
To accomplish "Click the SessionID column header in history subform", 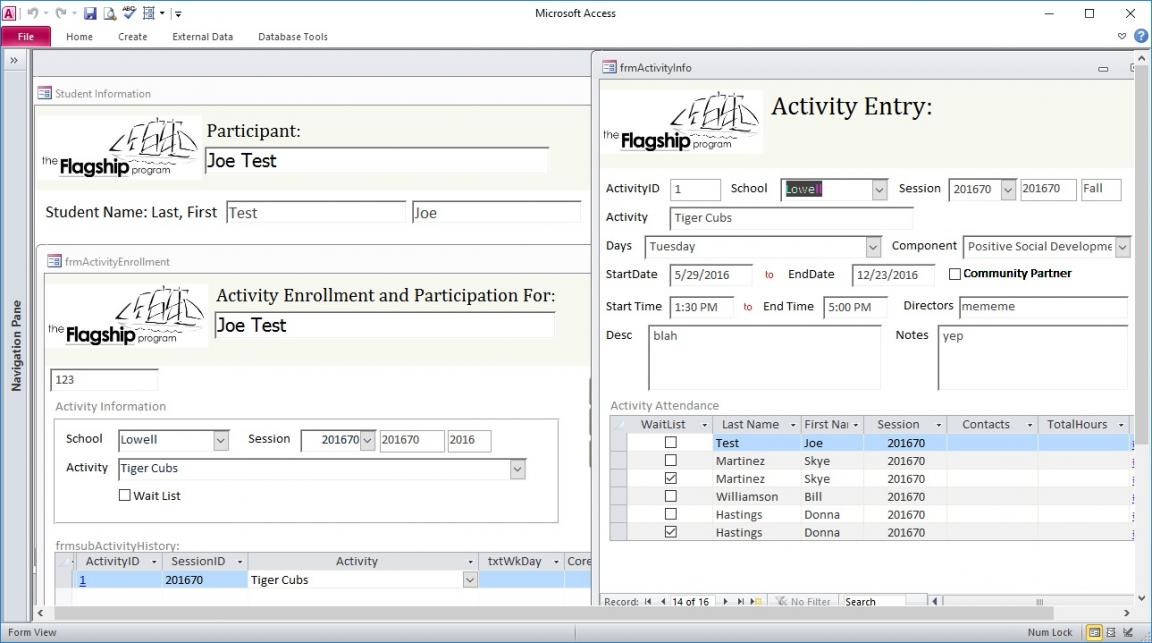I will point(205,561).
